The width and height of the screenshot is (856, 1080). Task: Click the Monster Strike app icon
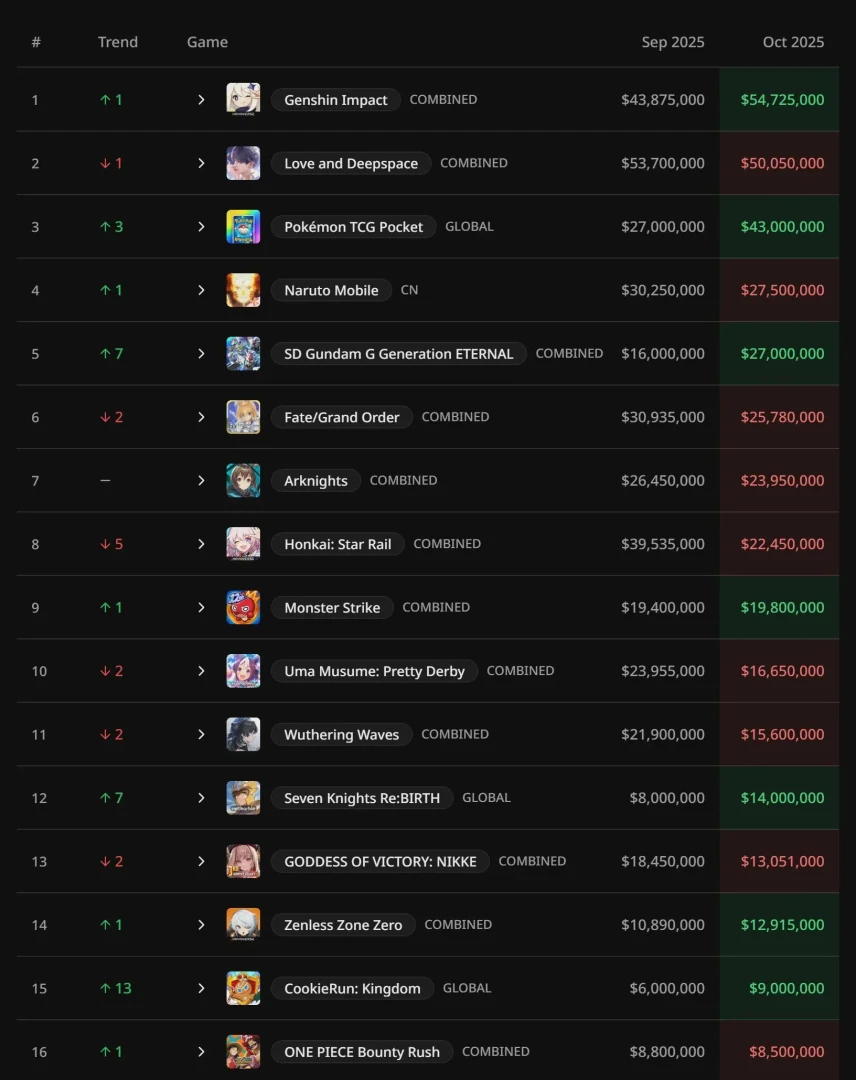pyautogui.click(x=243, y=608)
